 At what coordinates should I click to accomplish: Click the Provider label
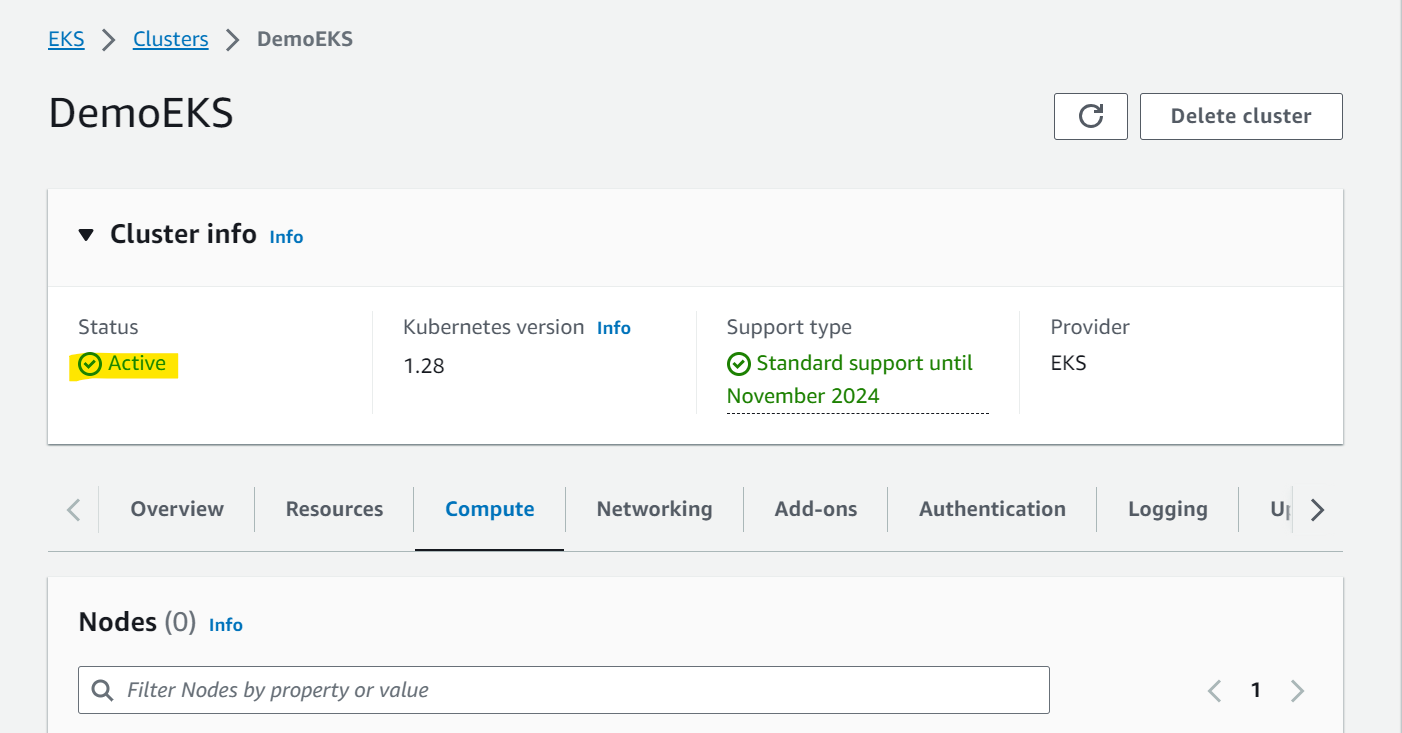pos(1090,327)
